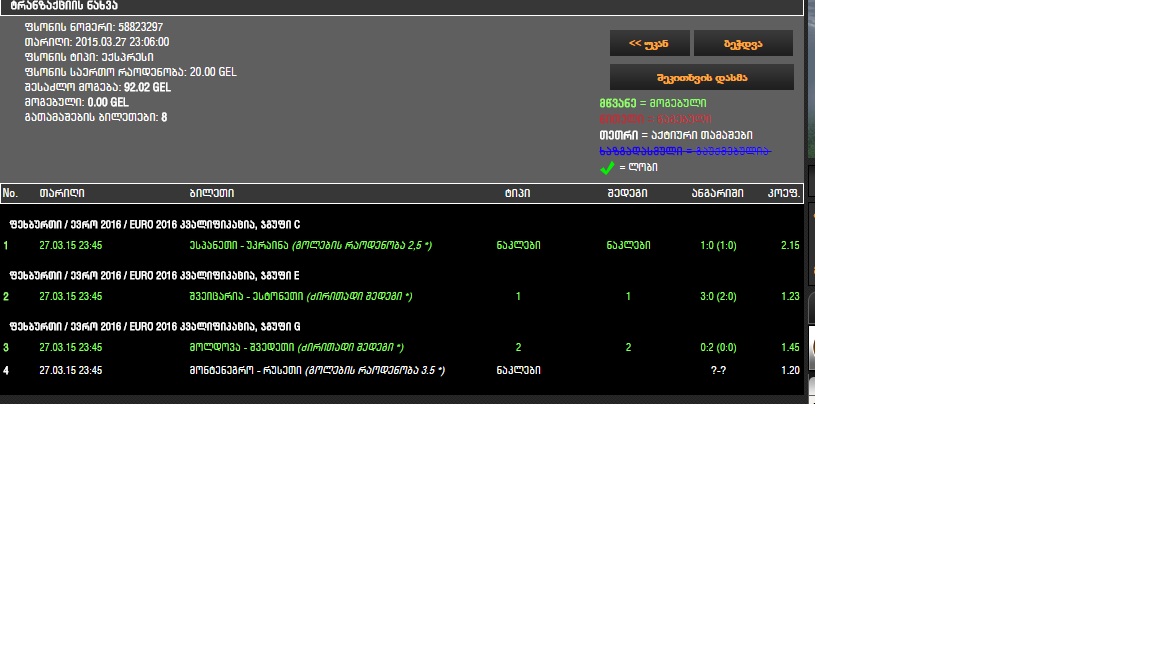This screenshot has width=1152, height=648.
Task: Select the 'ფსონის ტიპი: ექსპრესი' line
Action: pyautogui.click(x=89, y=57)
